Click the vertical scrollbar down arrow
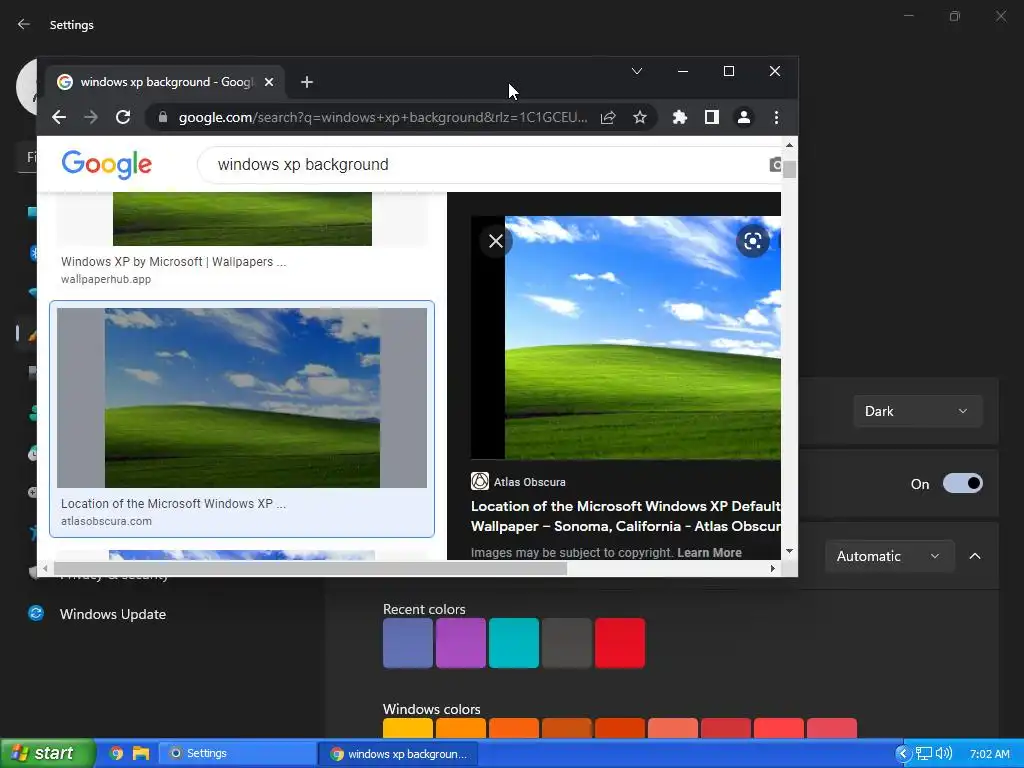Screen dimensions: 1024x768 pos(790,552)
